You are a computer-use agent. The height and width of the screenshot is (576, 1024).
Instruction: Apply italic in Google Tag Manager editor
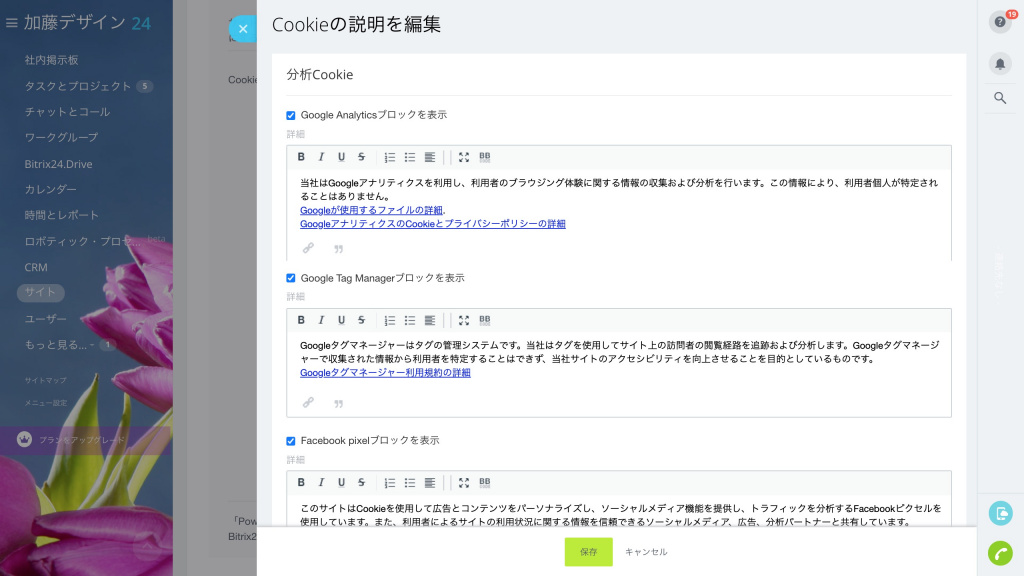[x=321, y=320]
